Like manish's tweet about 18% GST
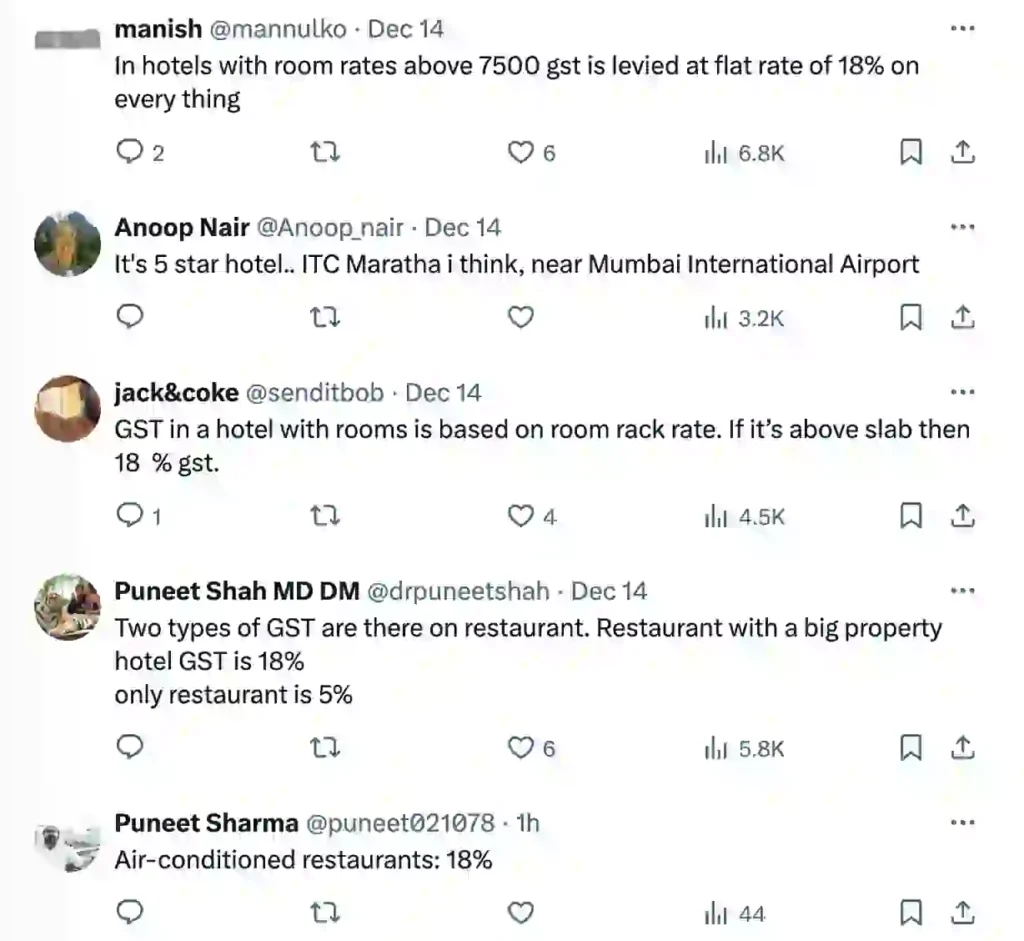The height and width of the screenshot is (941, 1024). (519, 152)
